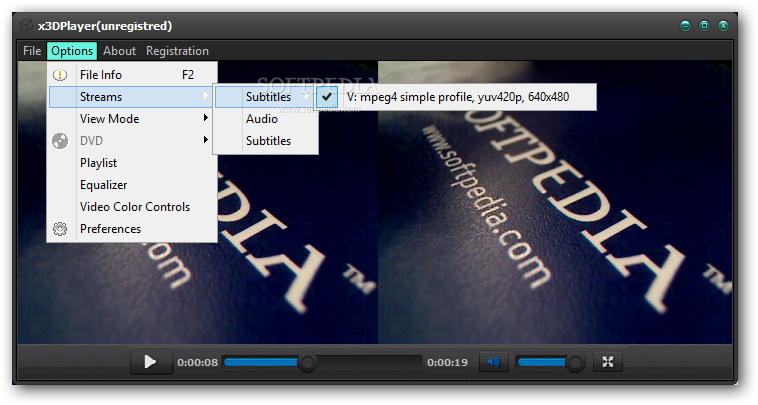Select Audio in Streams submenu
The height and width of the screenshot is (405, 758).
click(265, 119)
